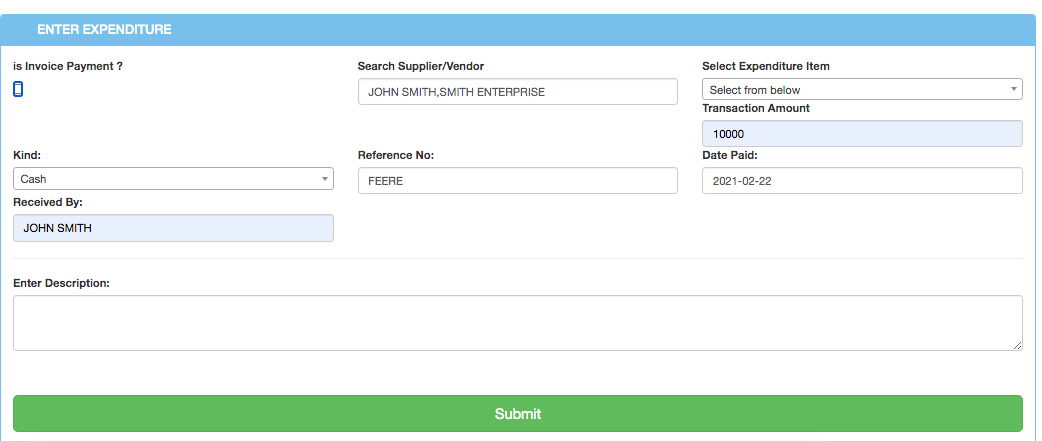Click the "is Invoice Payment ?" label text
Screen dimensions: 1042x441
[x=68, y=66]
